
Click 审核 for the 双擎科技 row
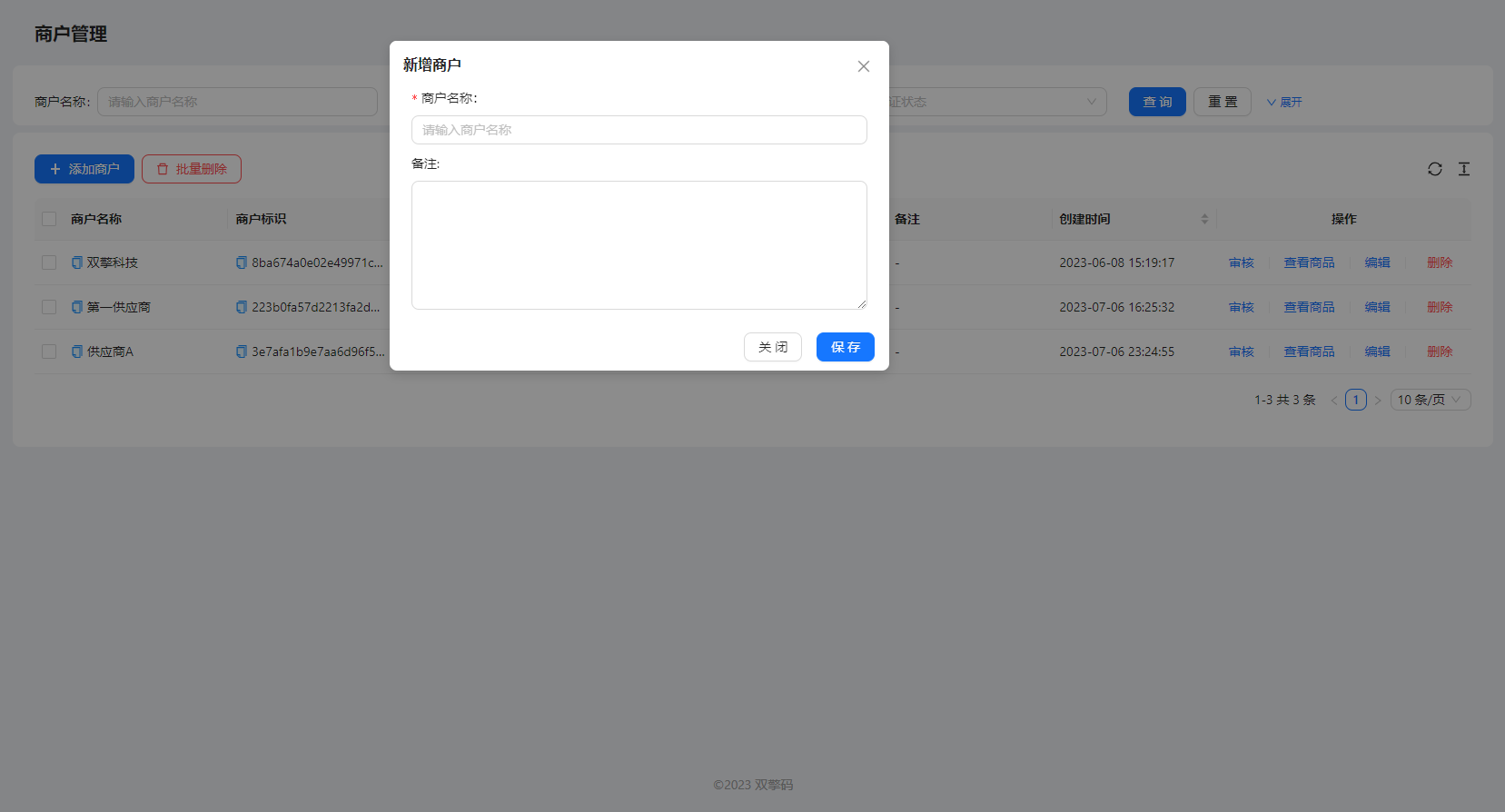[1242, 262]
